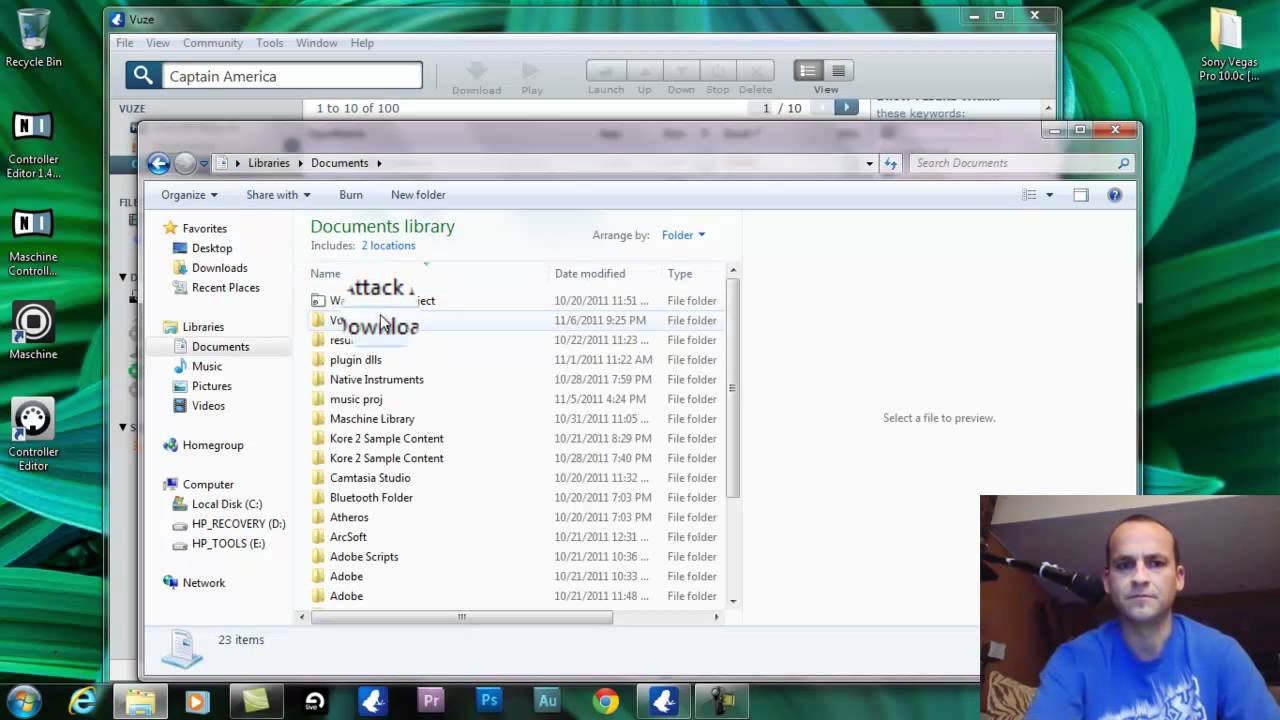Select HP_RECOVERY (D:) drive
Screen dimensions: 1280x720
[x=238, y=524]
